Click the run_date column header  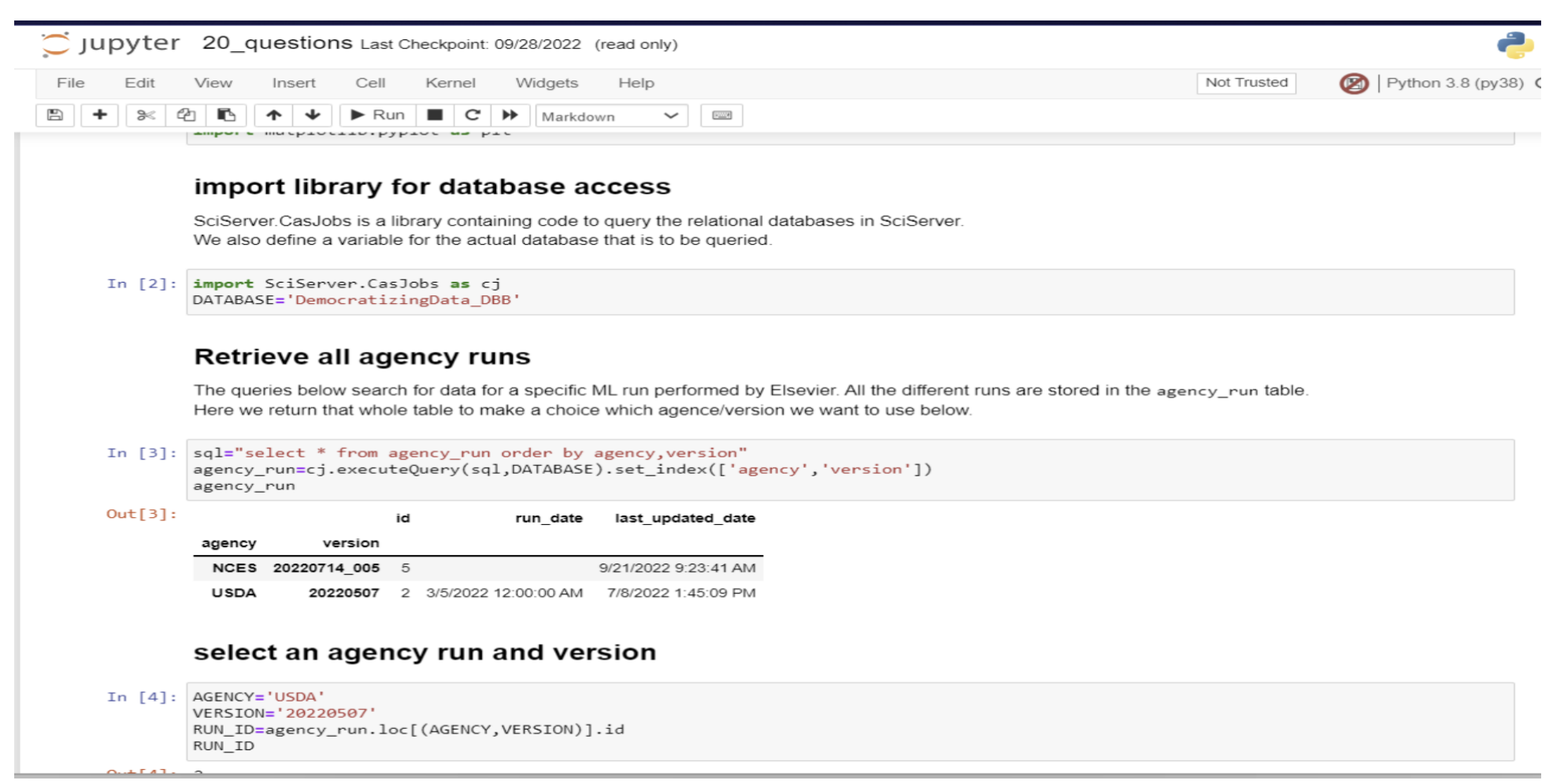click(549, 518)
